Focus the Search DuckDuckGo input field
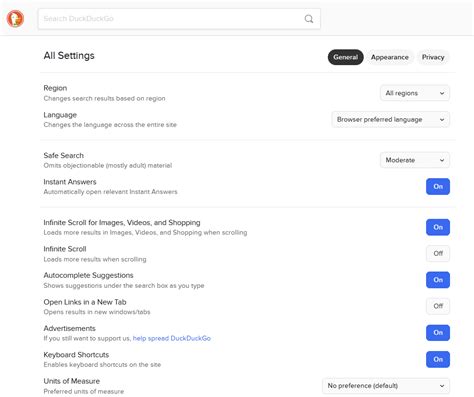474x397 pixels. tap(179, 19)
